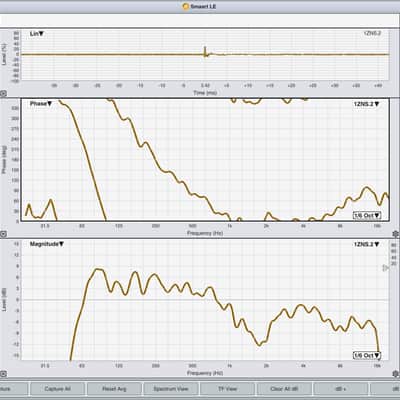The height and width of the screenshot is (400, 400).
Task: Open the gear settings icon beside the phase plot
Action: [x=396, y=234]
